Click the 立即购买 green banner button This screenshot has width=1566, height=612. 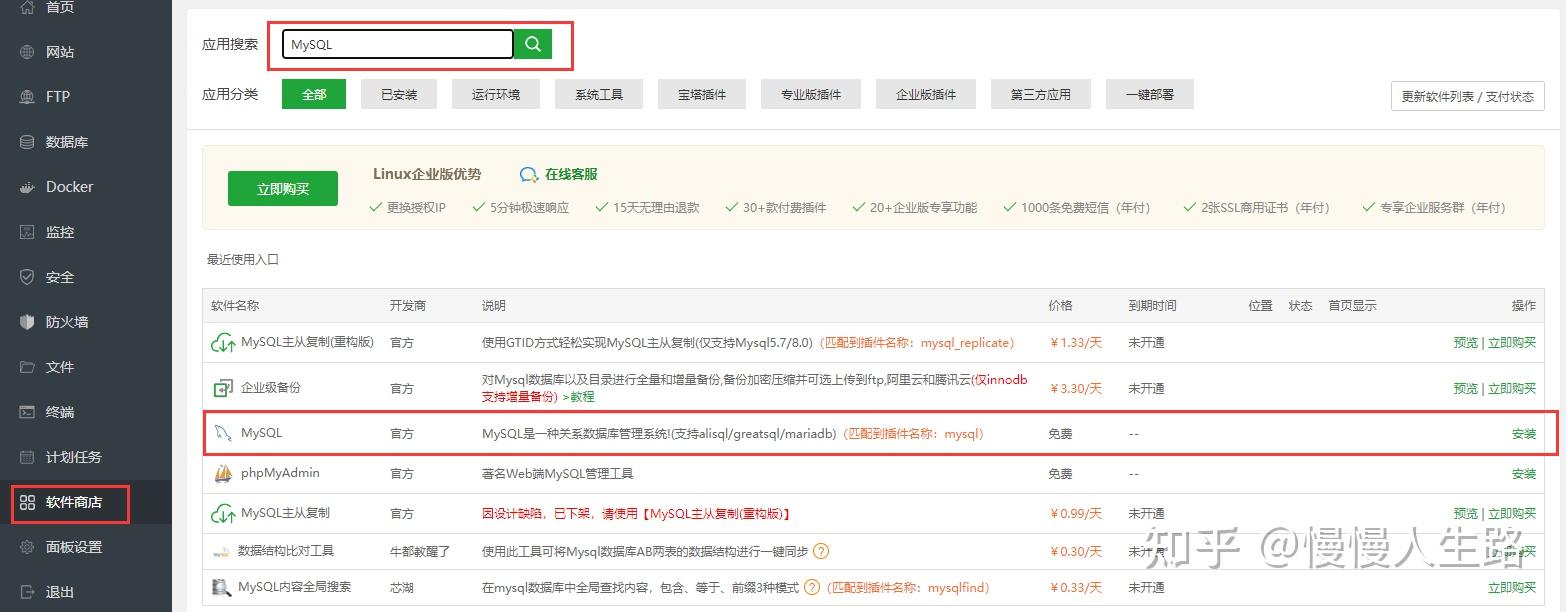coord(283,188)
